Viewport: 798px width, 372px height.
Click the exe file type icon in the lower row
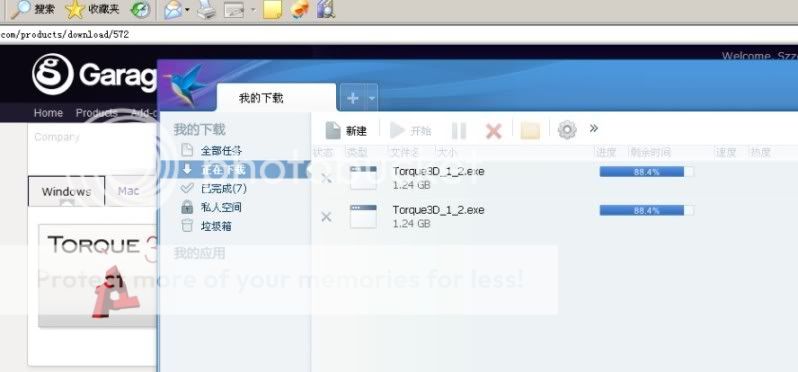pyautogui.click(x=363, y=216)
